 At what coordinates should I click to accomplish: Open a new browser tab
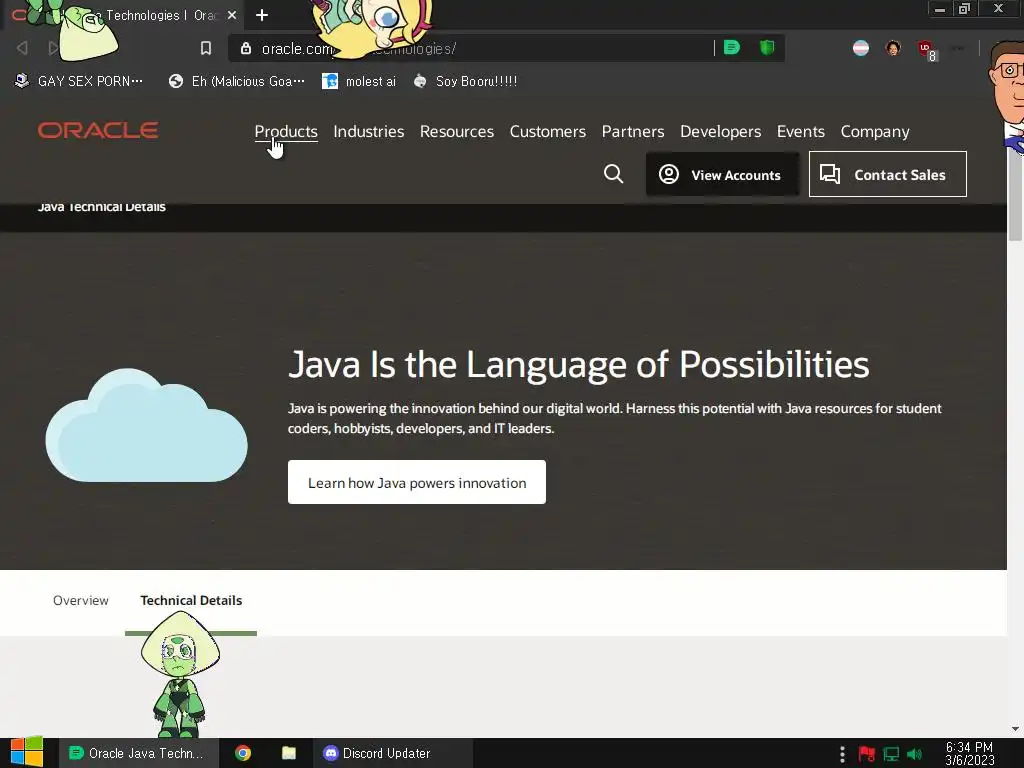(x=262, y=15)
